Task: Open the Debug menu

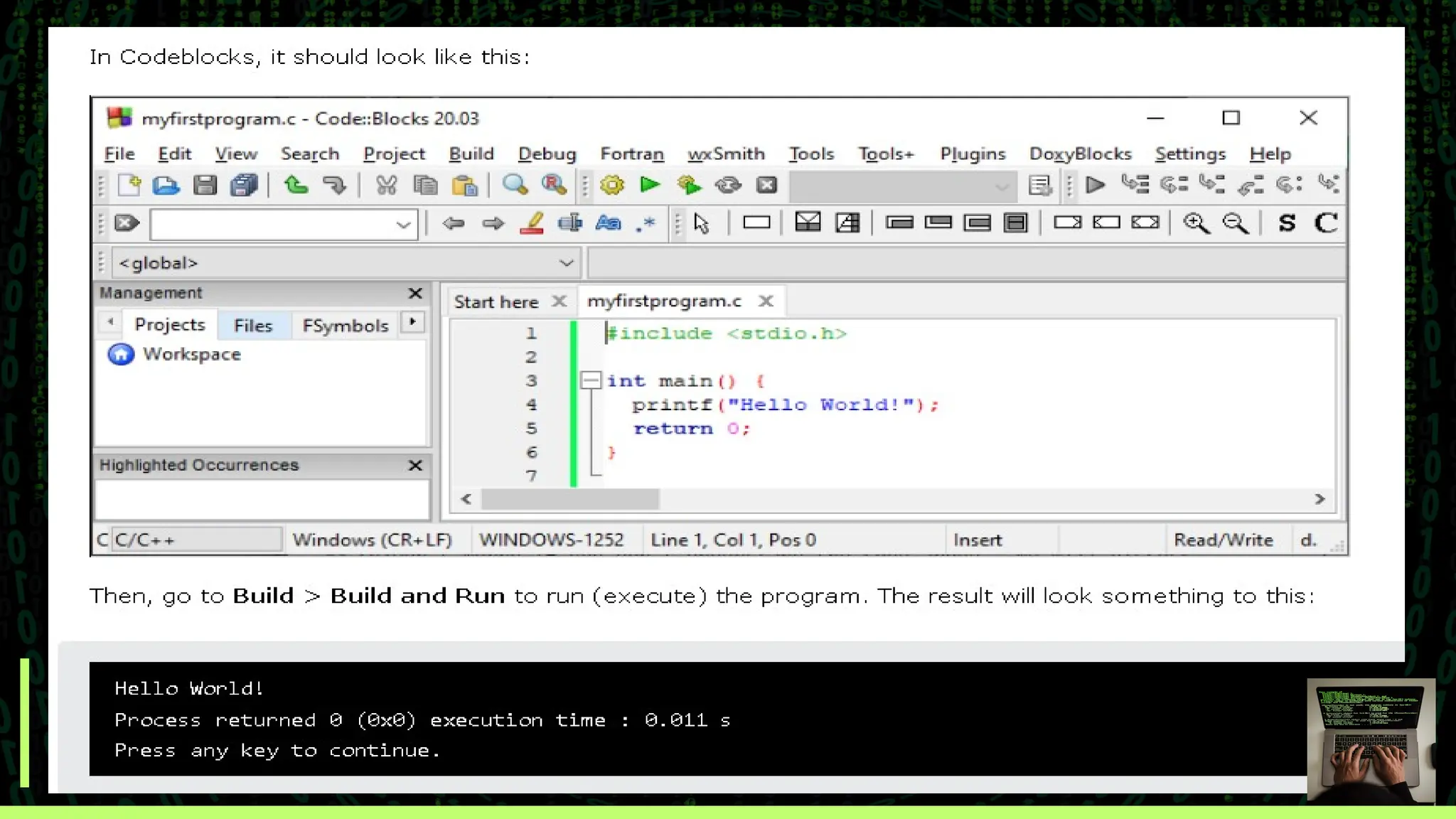Action: click(547, 154)
